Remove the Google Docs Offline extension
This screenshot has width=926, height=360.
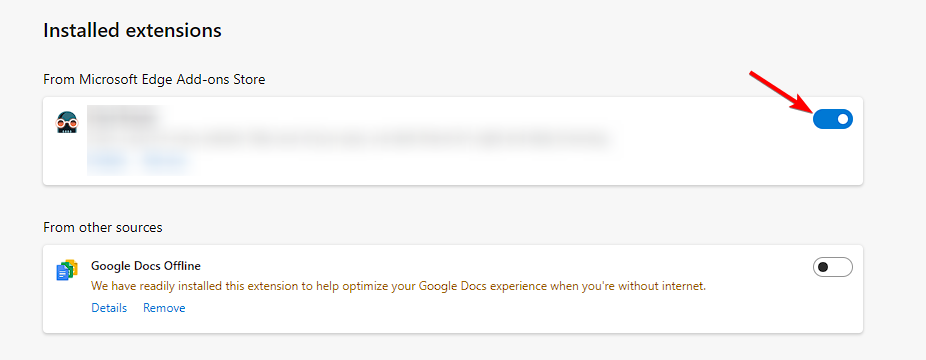(164, 308)
